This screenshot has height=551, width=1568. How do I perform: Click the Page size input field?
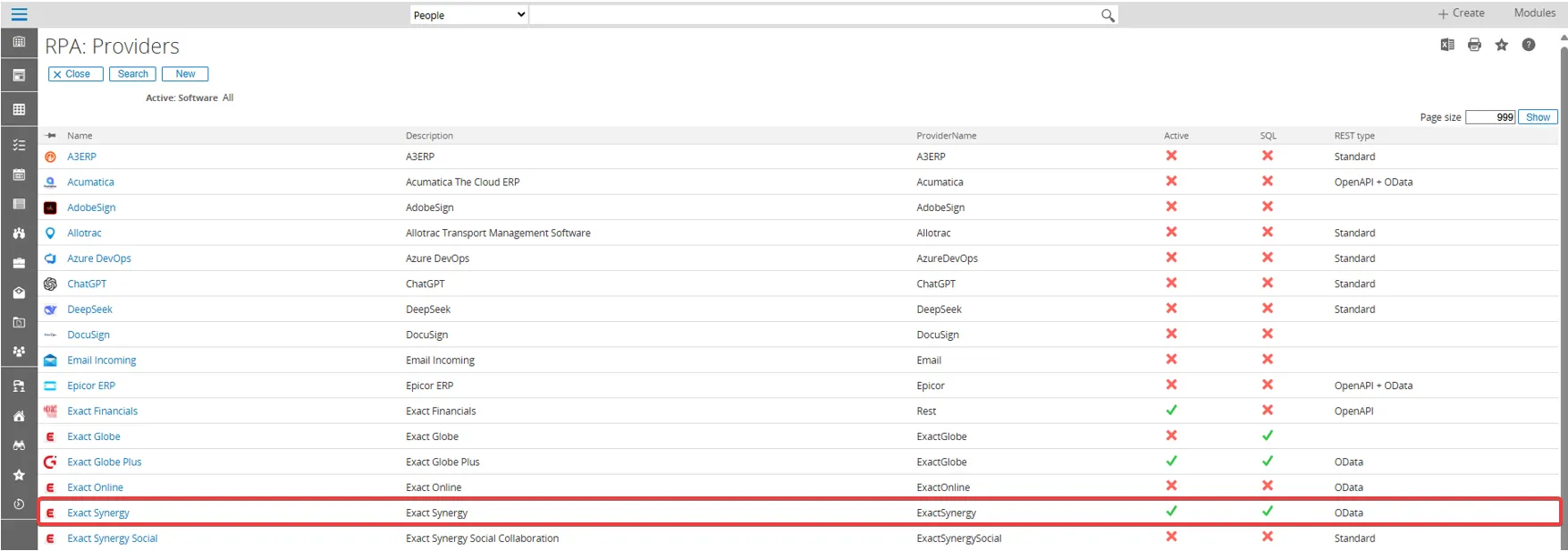coord(1490,117)
